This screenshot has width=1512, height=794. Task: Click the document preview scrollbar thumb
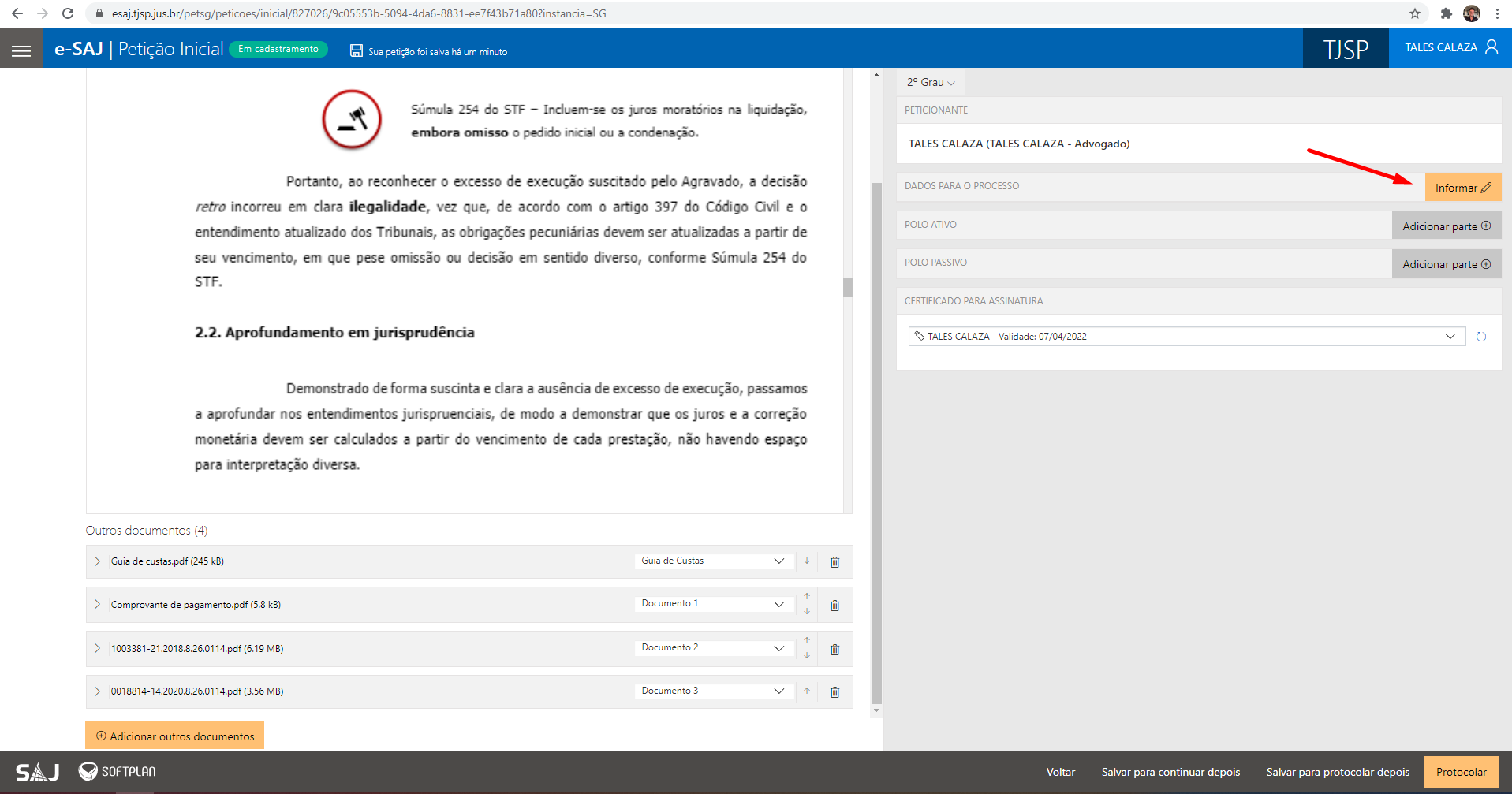click(x=848, y=288)
